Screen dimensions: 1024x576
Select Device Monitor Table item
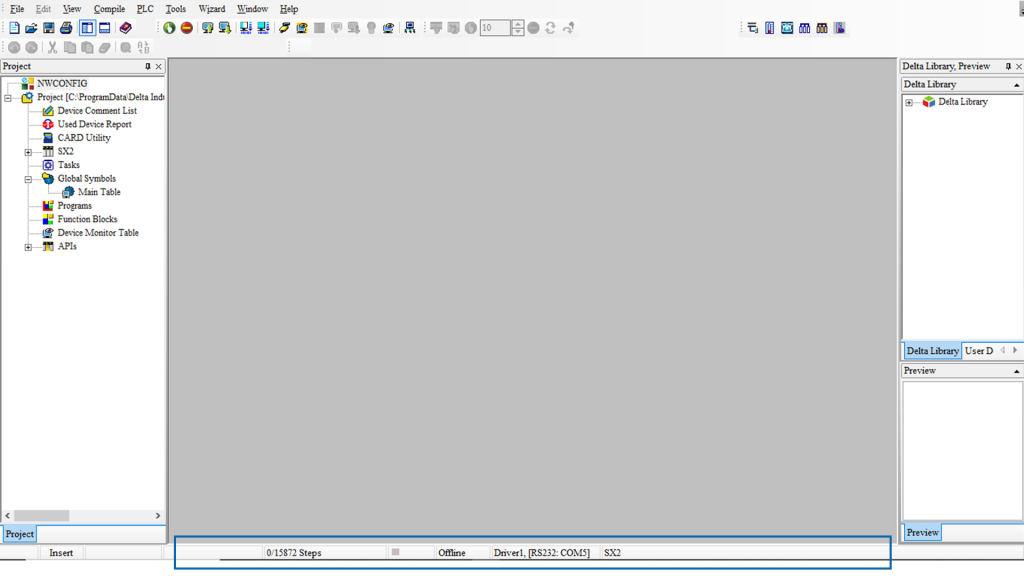click(x=98, y=233)
